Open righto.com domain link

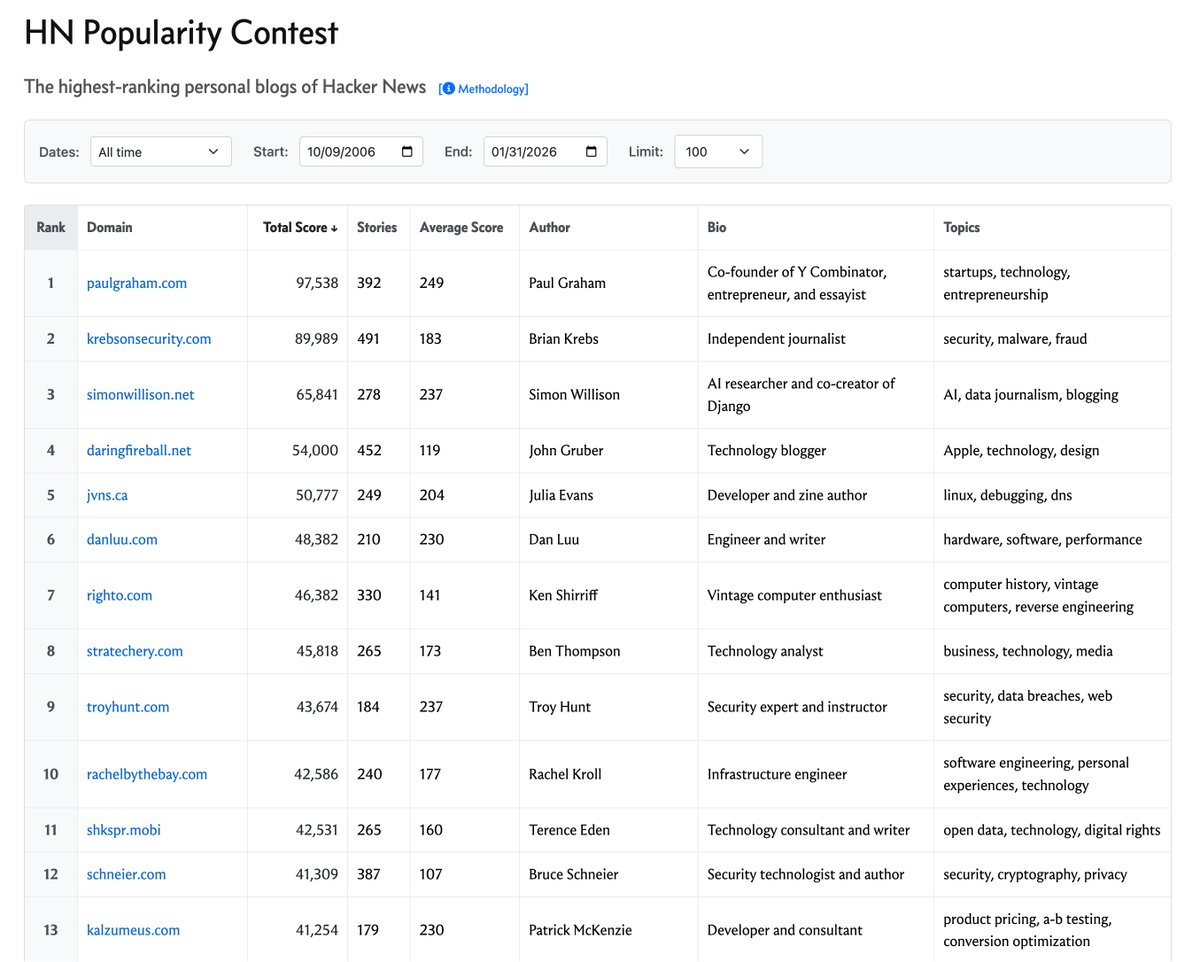coord(120,596)
